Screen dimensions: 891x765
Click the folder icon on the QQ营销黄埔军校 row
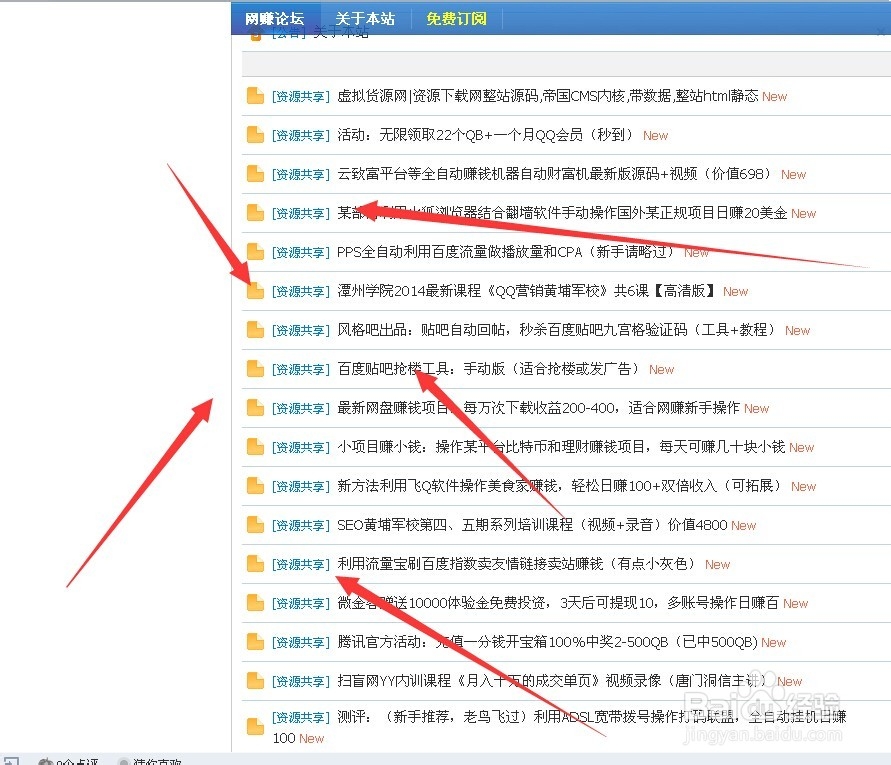point(254,290)
